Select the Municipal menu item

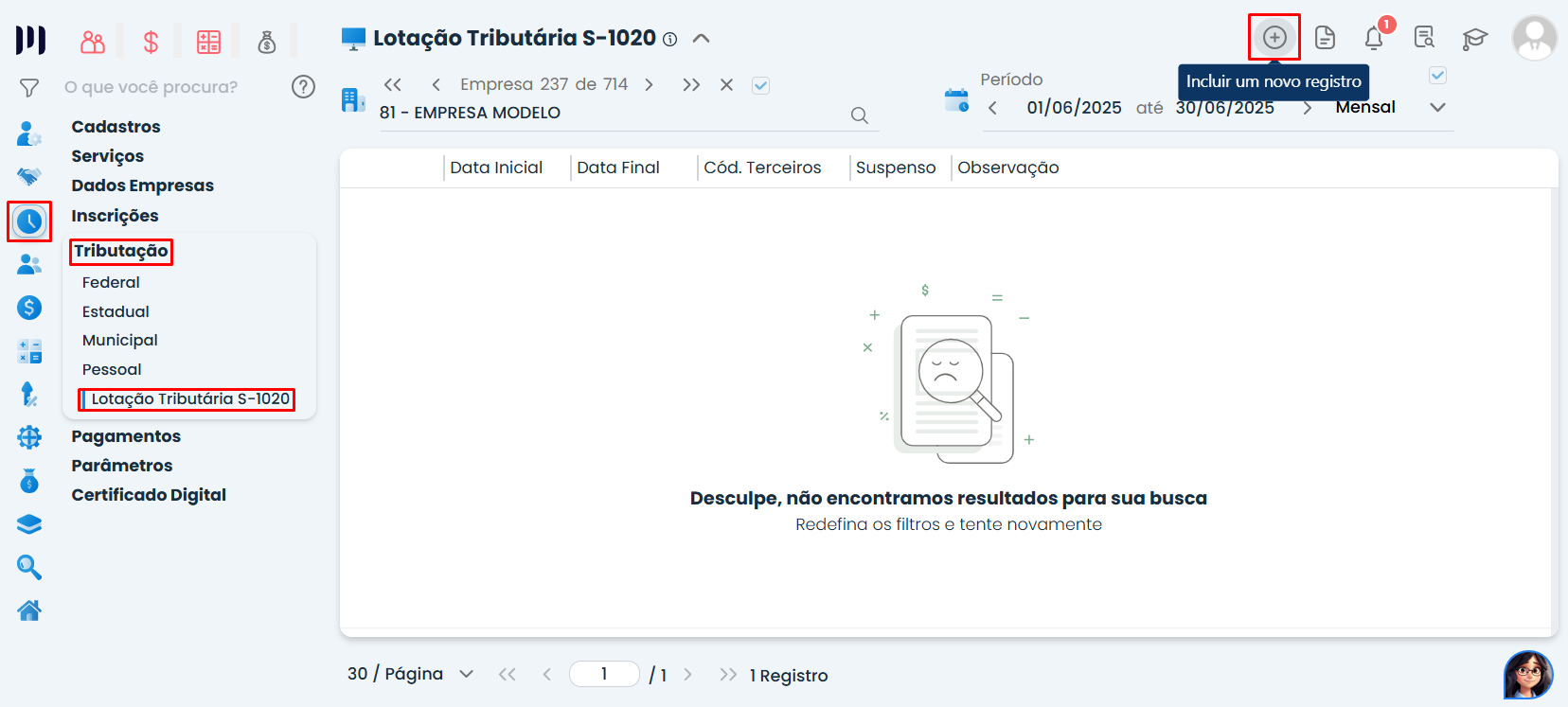(x=119, y=340)
